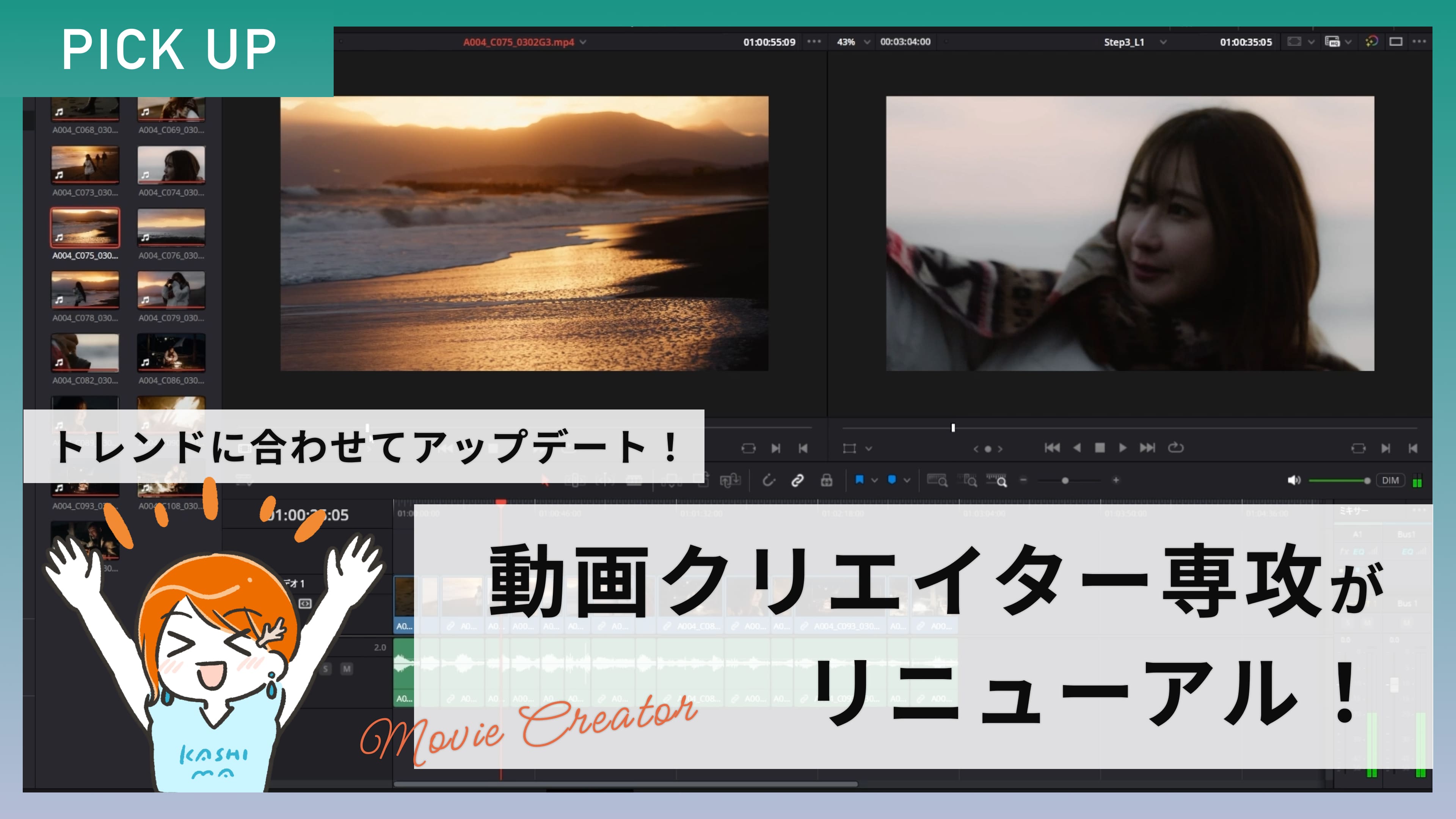Select Custom Zoom icon
Viewport: 1456px width, 819px height.
[997, 480]
